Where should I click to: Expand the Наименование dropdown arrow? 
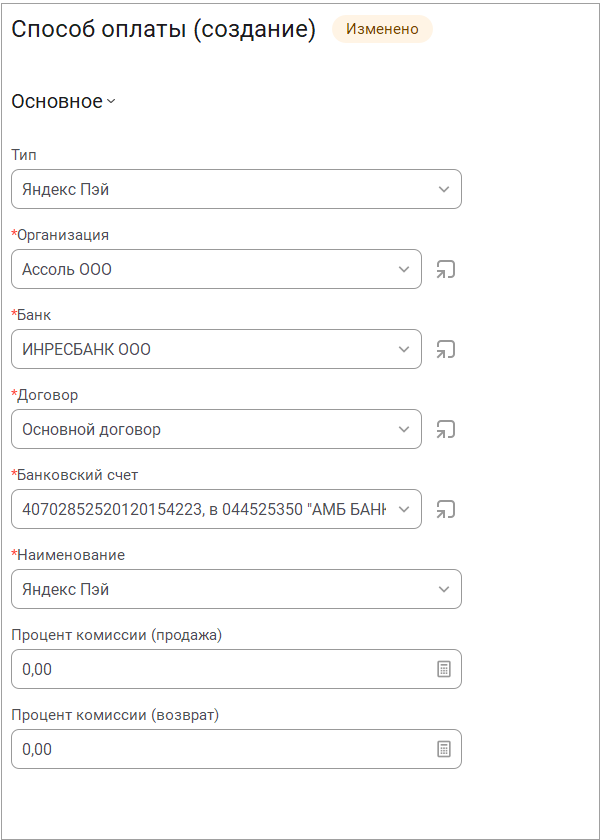click(x=444, y=589)
